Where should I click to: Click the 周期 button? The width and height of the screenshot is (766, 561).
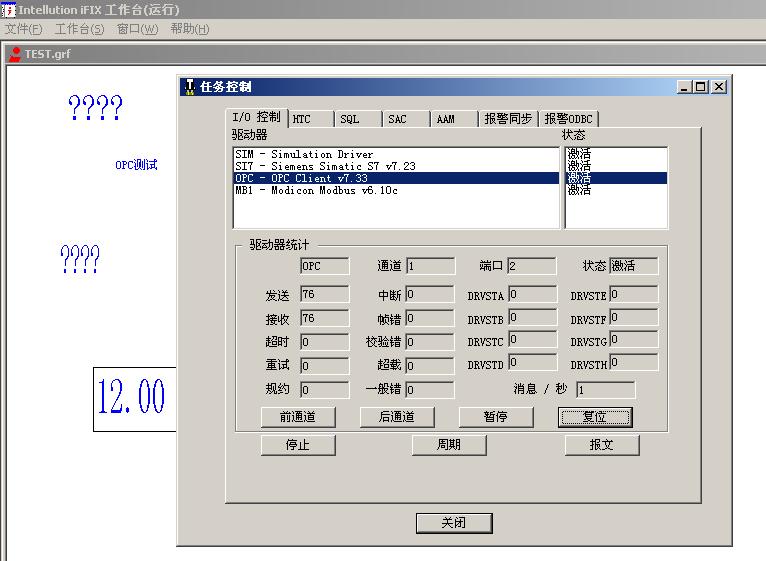pyautogui.click(x=449, y=445)
